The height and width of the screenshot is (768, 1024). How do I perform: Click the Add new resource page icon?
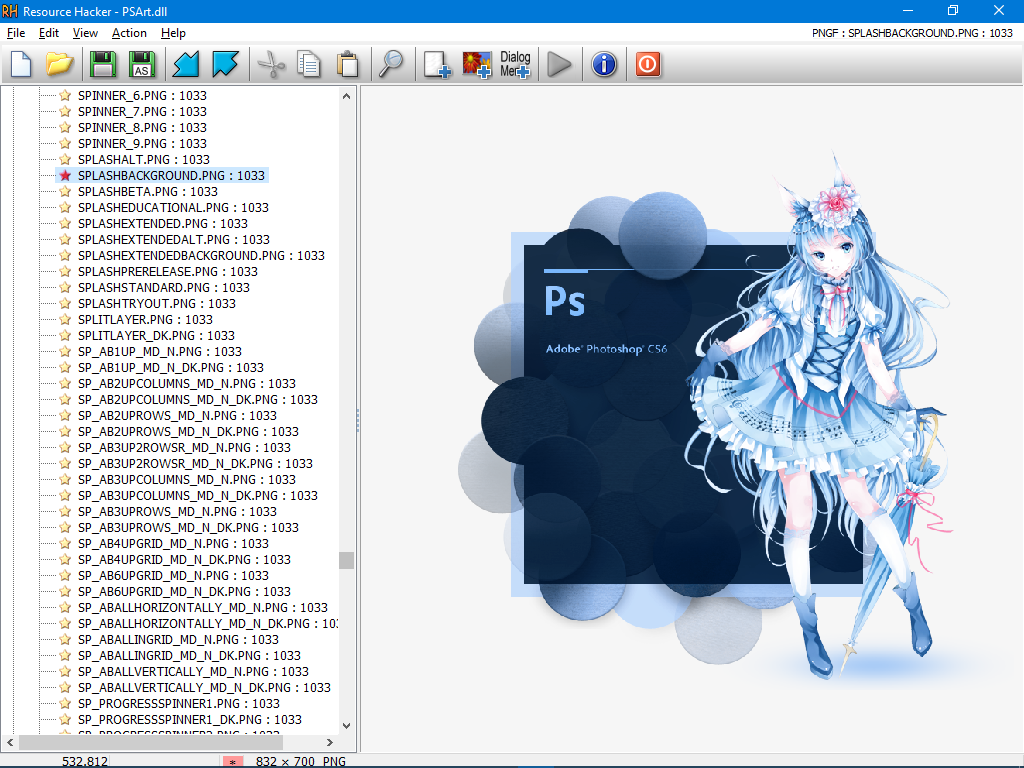click(x=437, y=64)
